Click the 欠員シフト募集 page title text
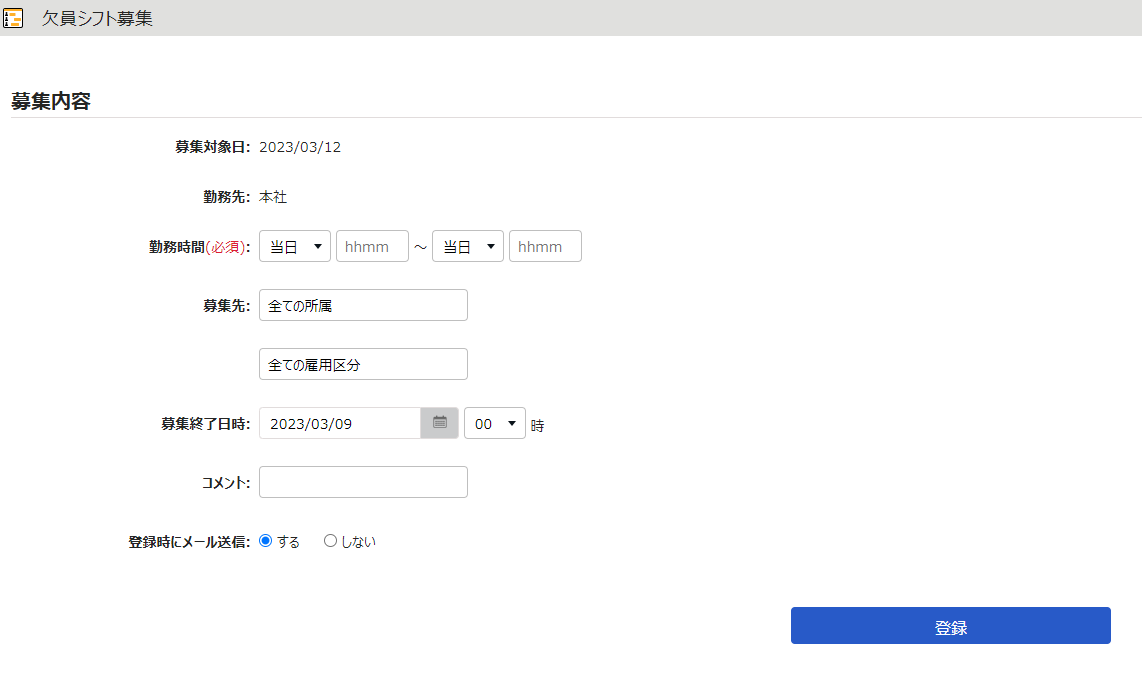This screenshot has width=1142, height=681. point(97,18)
